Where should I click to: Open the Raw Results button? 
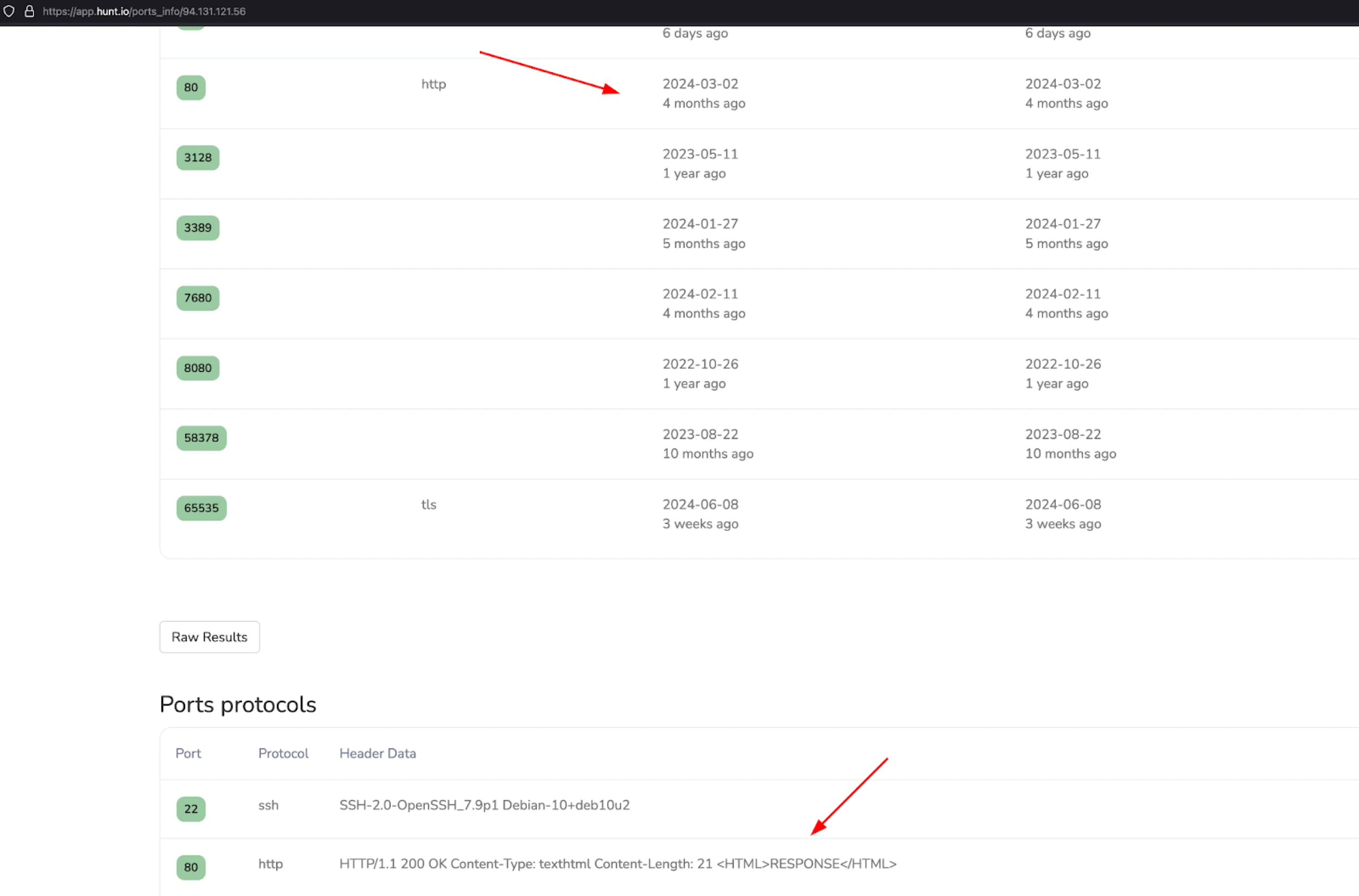(x=209, y=636)
